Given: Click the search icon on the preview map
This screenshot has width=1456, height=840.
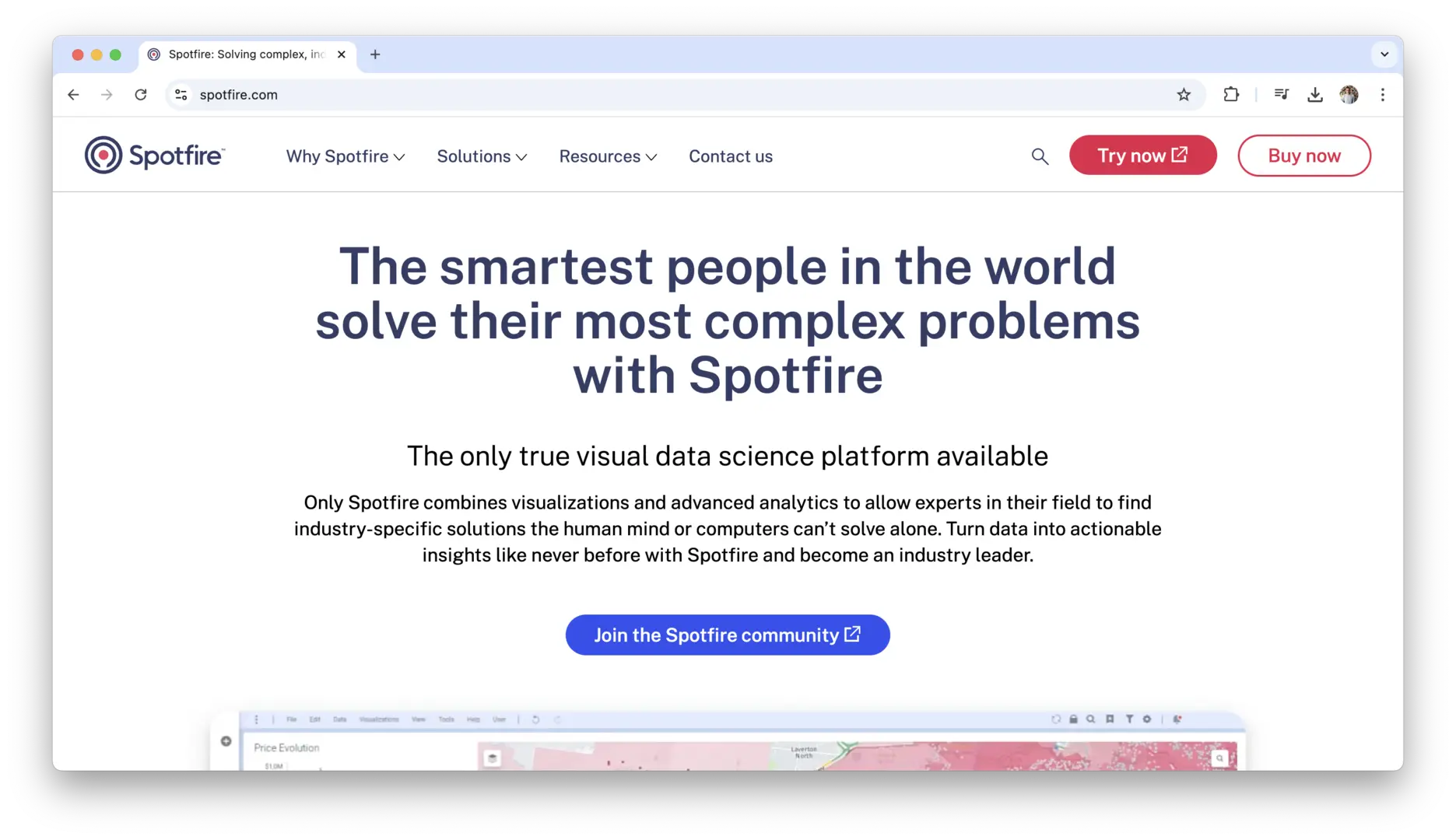Looking at the screenshot, I should [1219, 758].
